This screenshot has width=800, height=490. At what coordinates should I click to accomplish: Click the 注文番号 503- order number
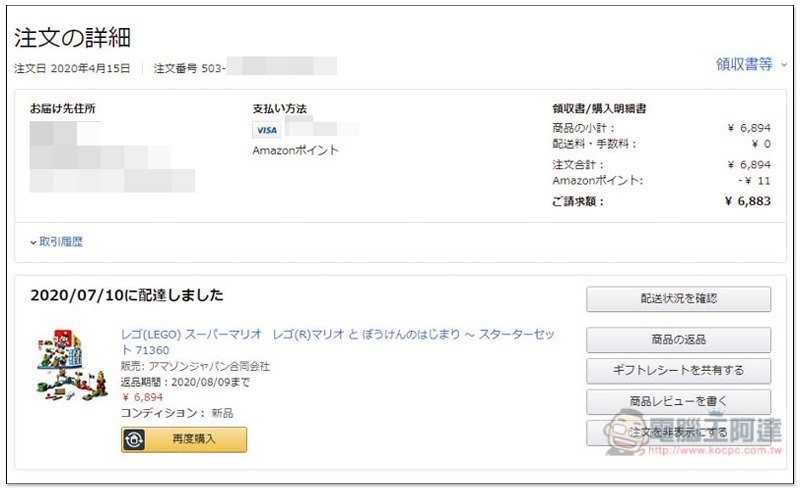pyautogui.click(x=189, y=68)
